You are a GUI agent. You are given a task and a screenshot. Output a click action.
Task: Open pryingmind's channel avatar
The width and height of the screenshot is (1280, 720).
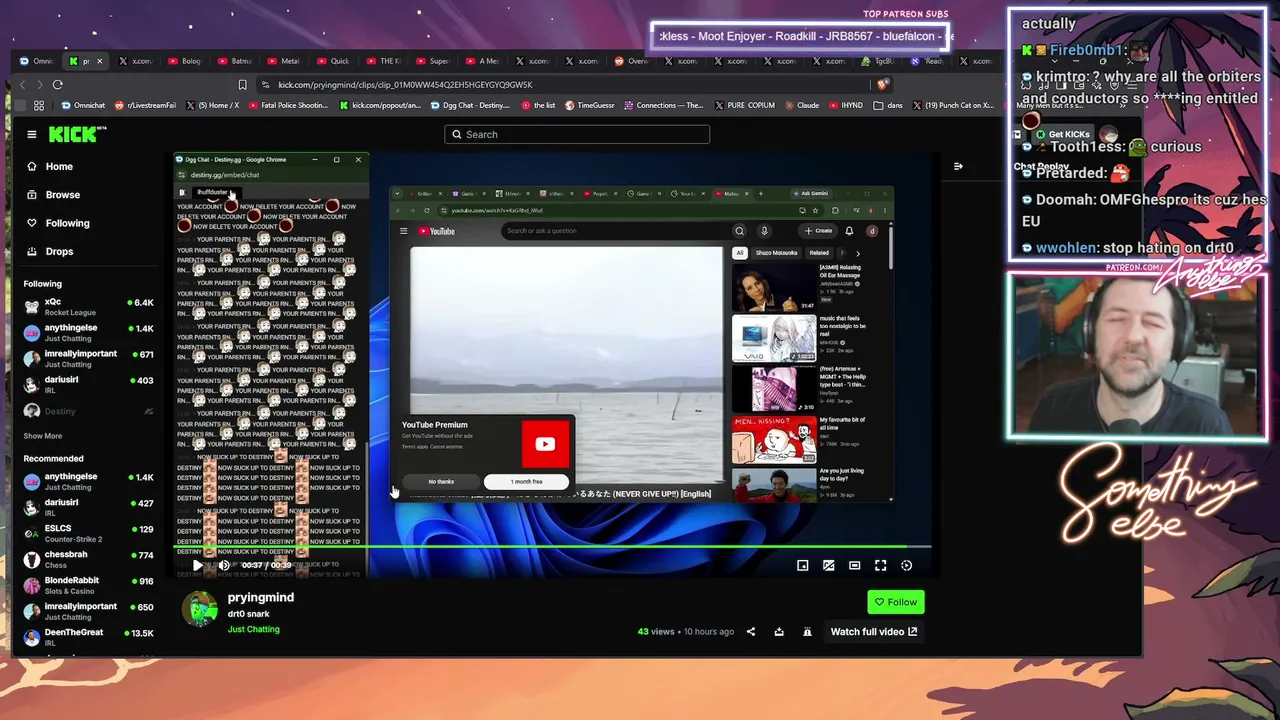(x=200, y=609)
